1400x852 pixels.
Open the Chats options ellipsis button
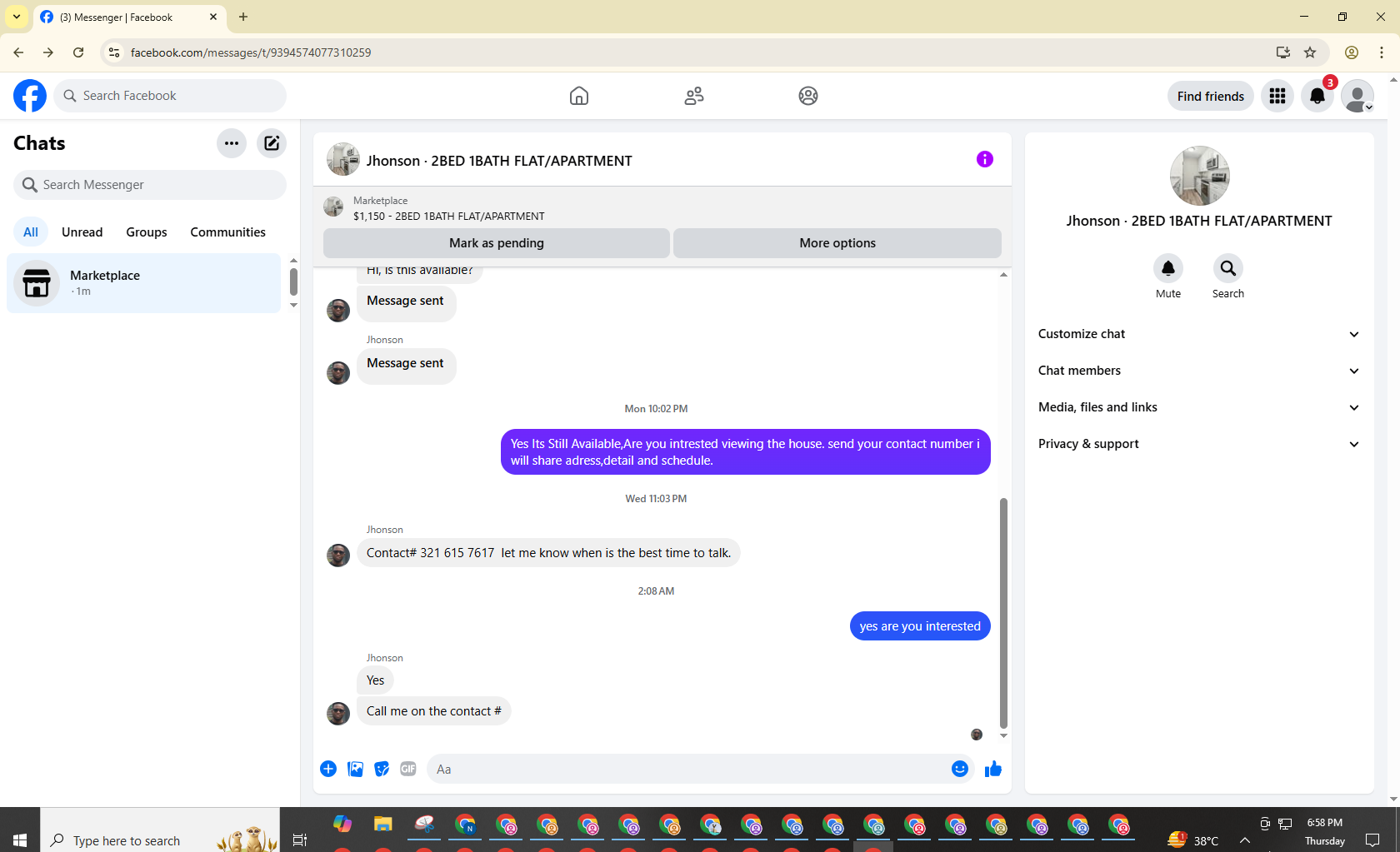pyautogui.click(x=232, y=143)
